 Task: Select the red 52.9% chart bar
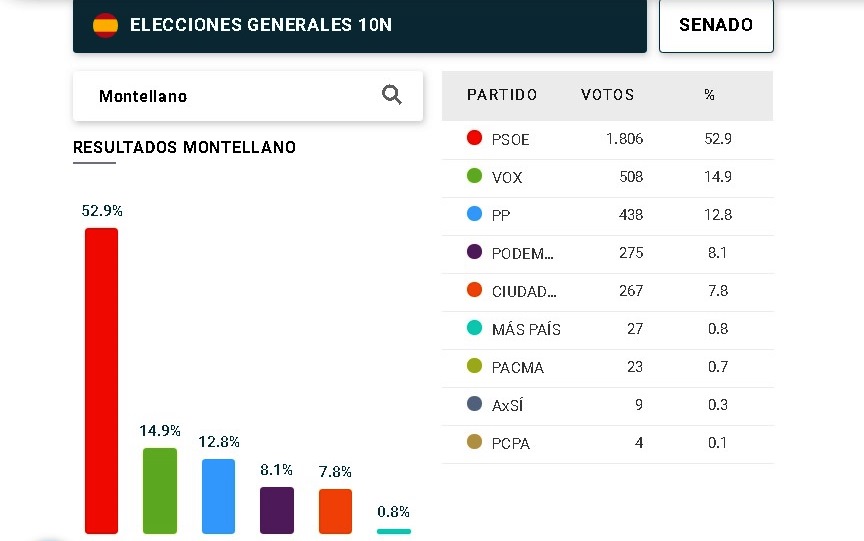[101, 380]
